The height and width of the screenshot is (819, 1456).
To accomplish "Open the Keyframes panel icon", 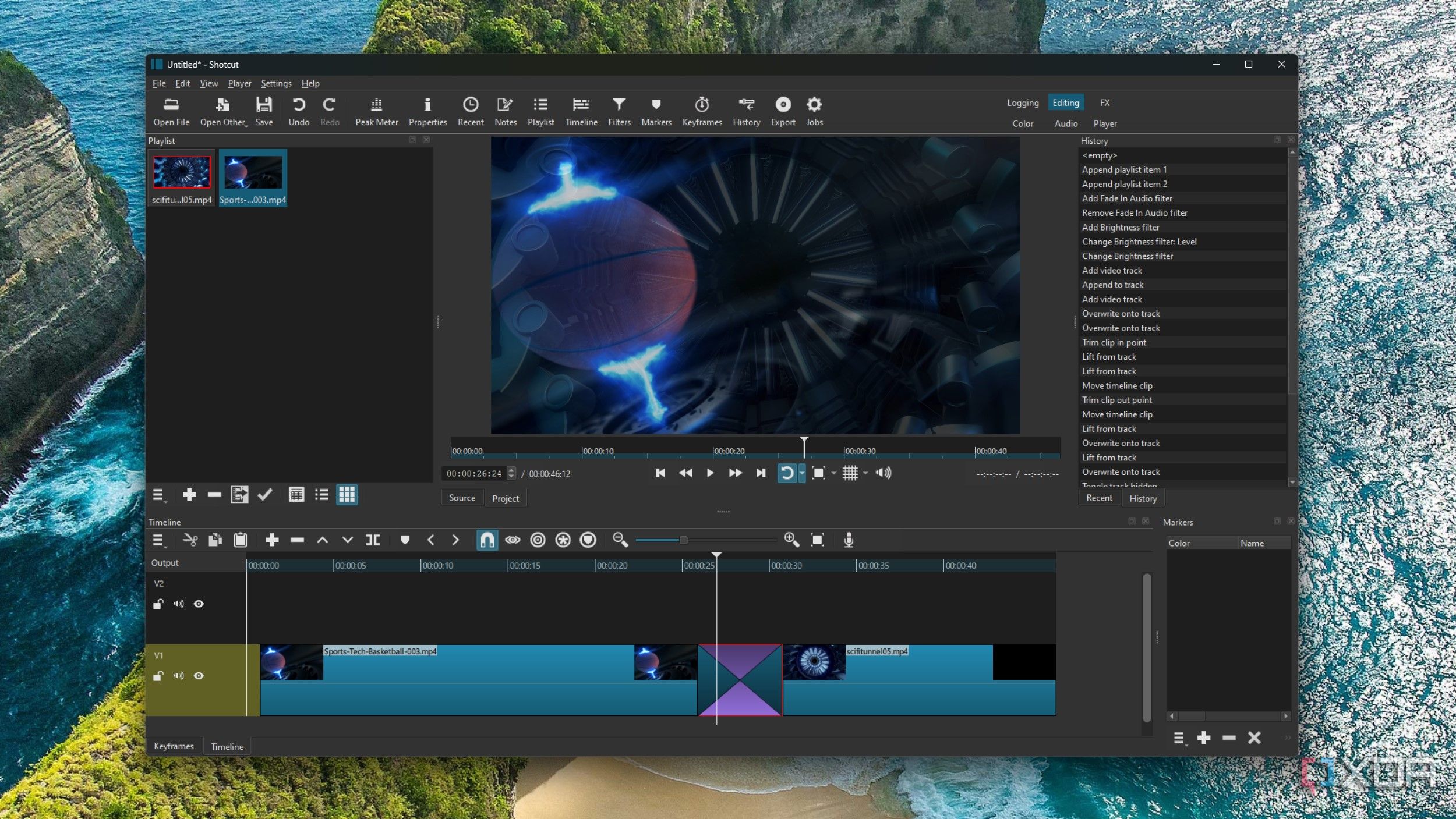I will [x=702, y=111].
